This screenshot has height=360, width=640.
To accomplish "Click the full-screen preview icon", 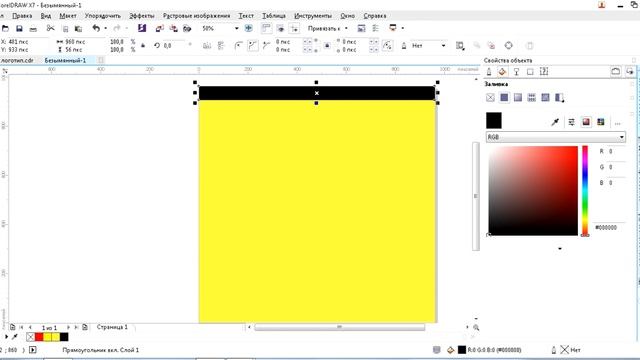I will [x=249, y=28].
